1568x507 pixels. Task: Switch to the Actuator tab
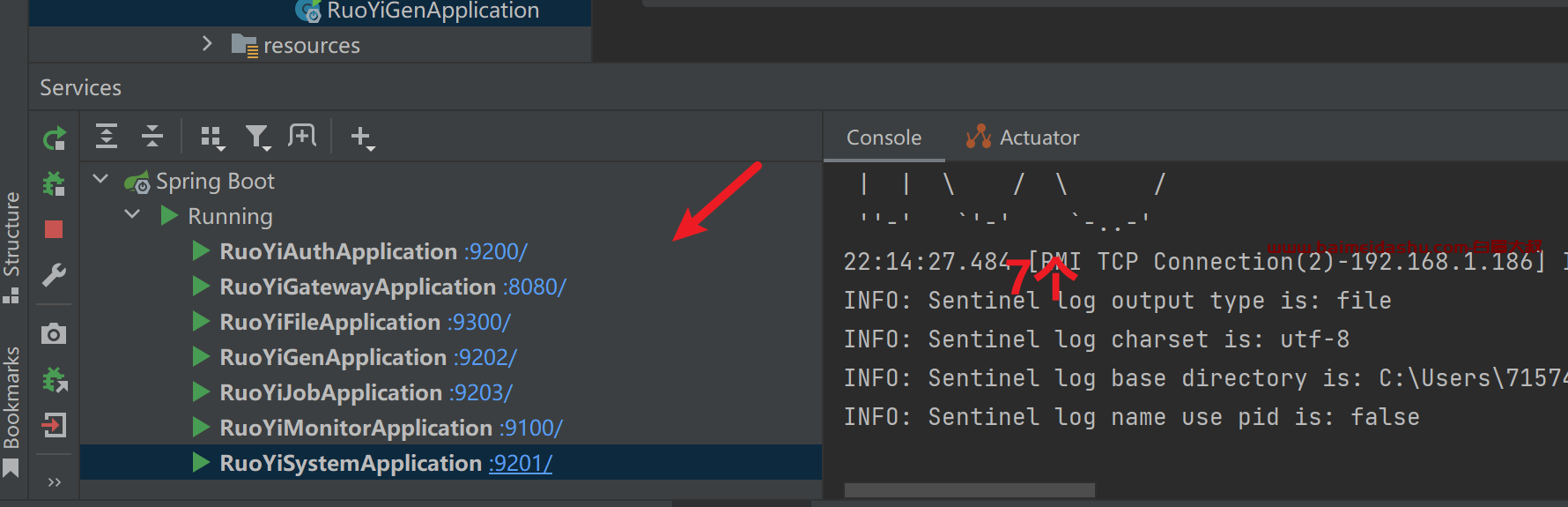(x=1023, y=138)
